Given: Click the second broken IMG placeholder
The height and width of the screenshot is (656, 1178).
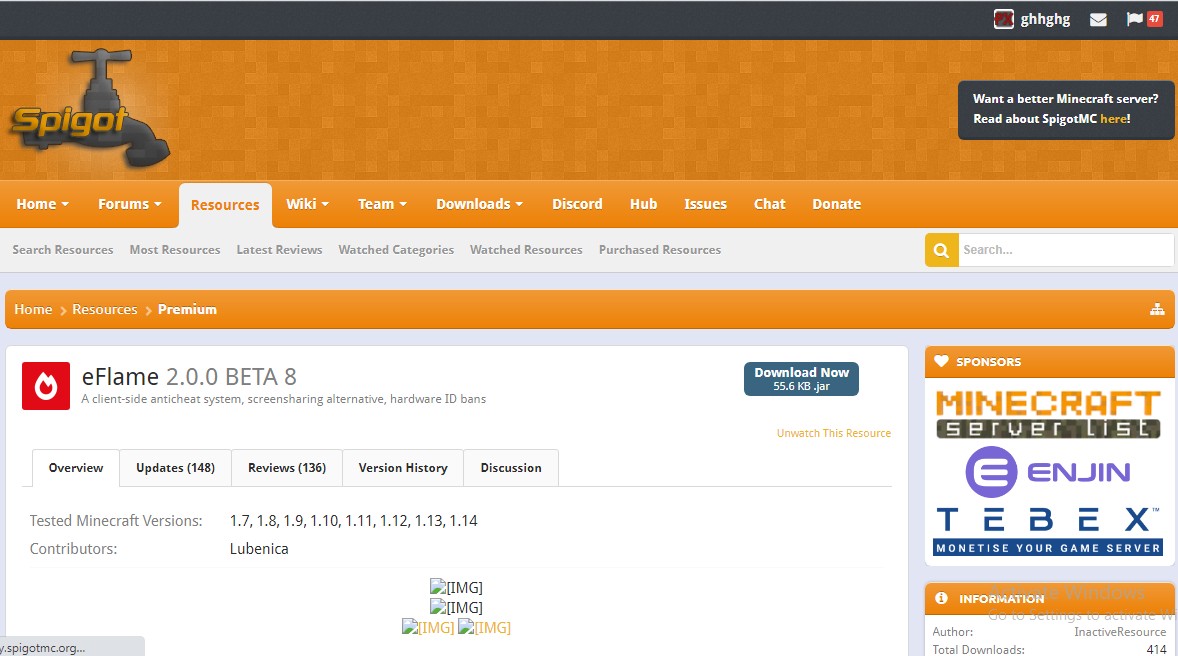Looking at the screenshot, I should (456, 607).
